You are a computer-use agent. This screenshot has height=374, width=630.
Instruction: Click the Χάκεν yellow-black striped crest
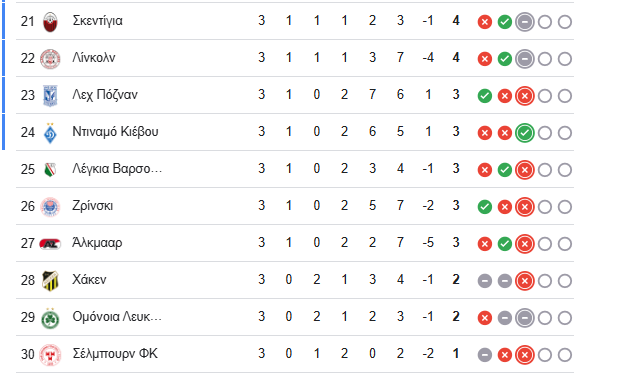tap(50, 280)
